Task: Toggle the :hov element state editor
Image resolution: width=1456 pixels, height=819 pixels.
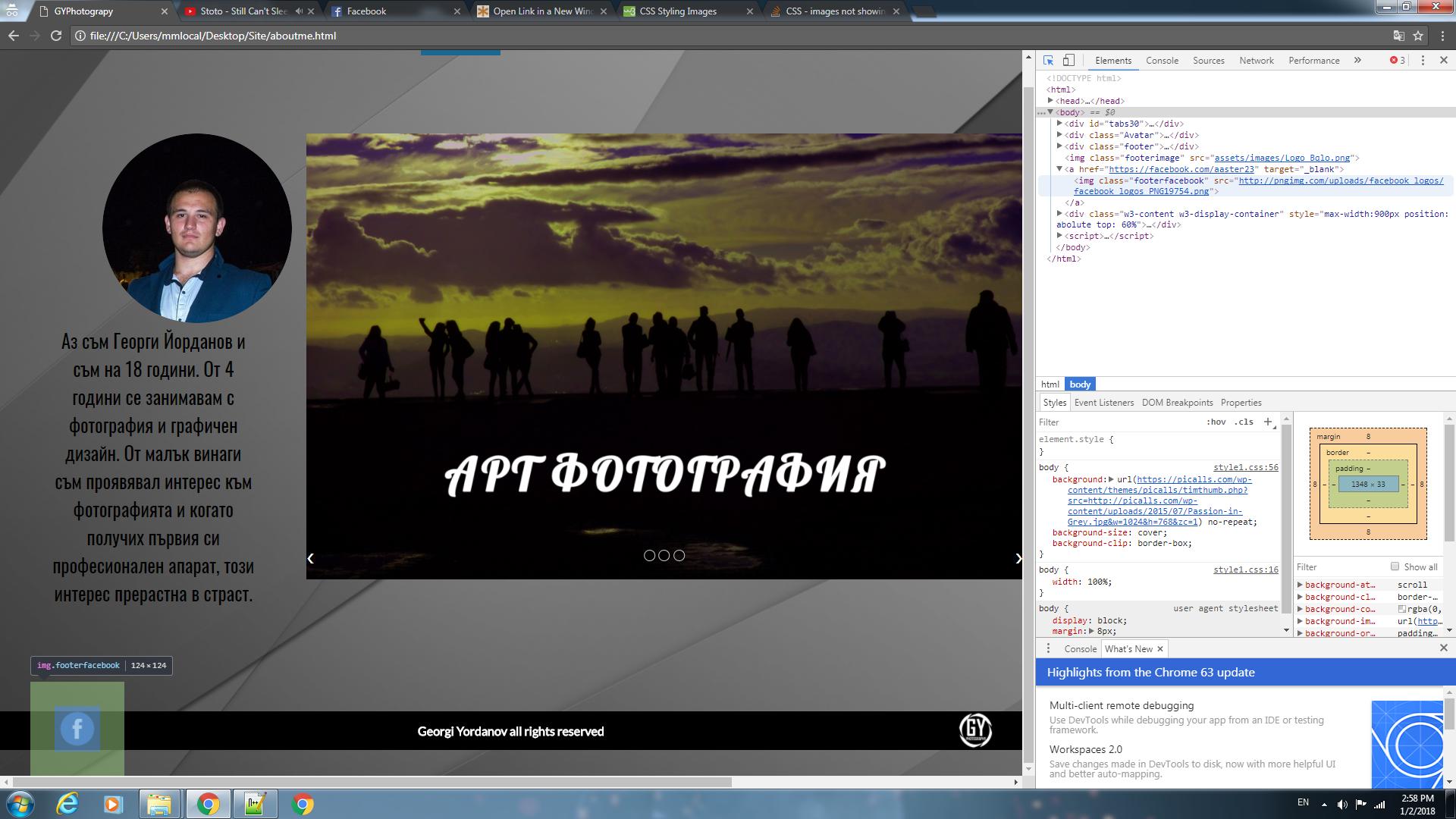Action: (1217, 422)
